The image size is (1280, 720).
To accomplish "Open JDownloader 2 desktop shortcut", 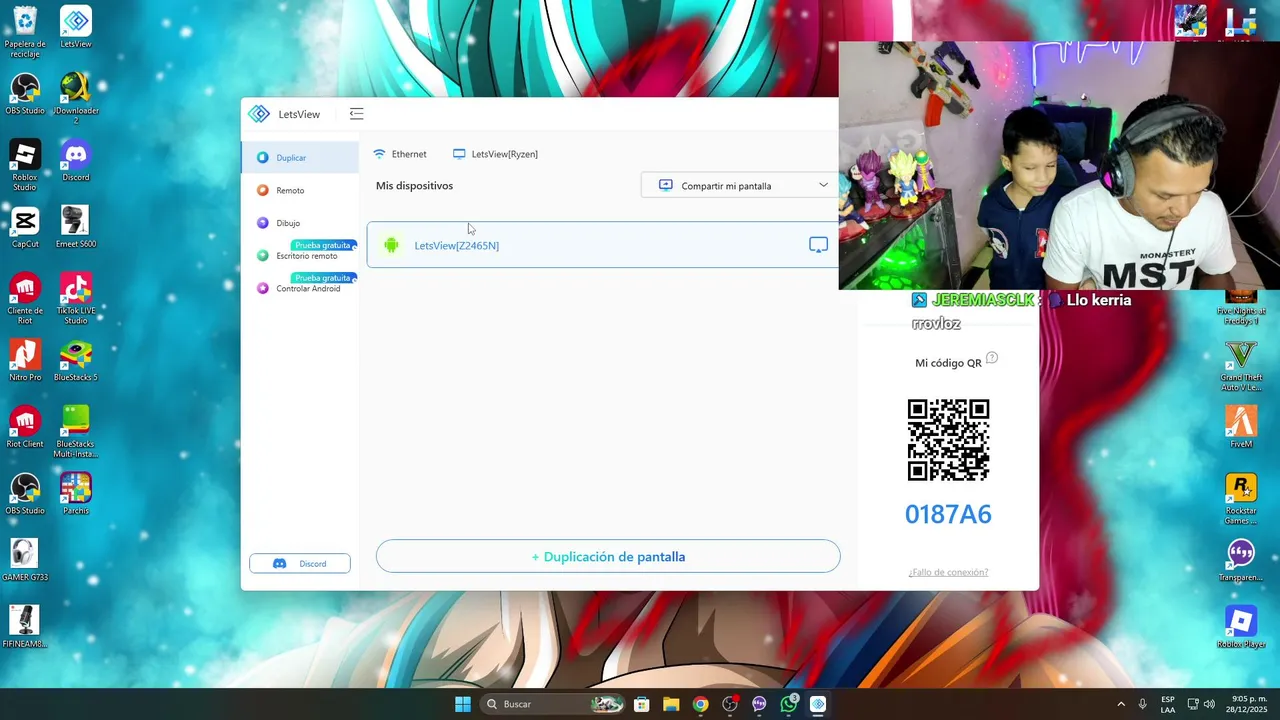I will tap(75, 98).
